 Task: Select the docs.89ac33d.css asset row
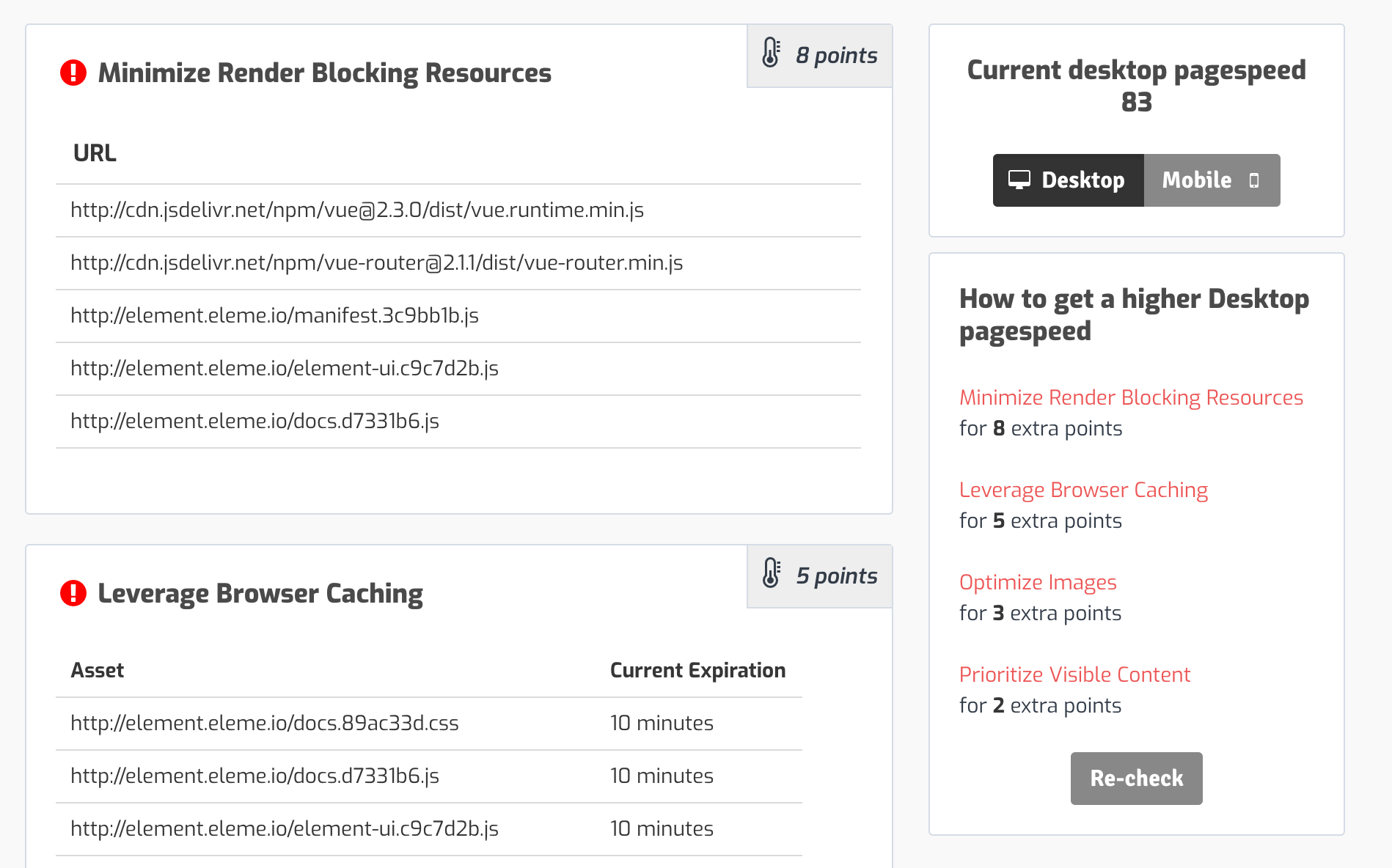coord(265,724)
